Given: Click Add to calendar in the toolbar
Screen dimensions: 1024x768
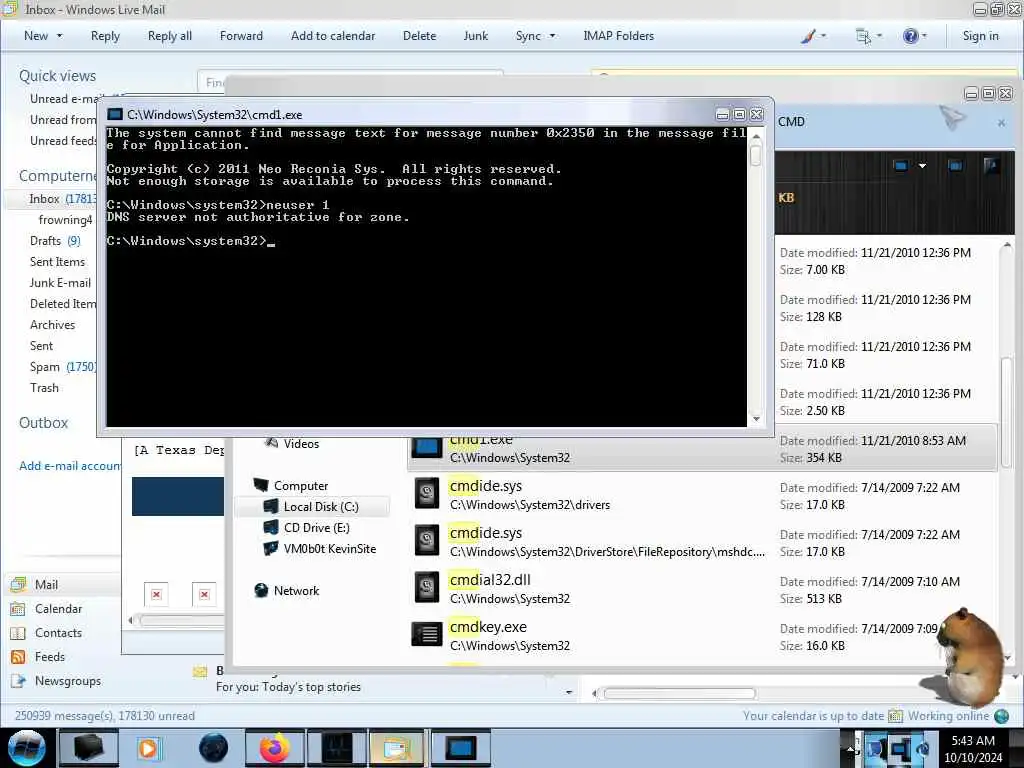Looking at the screenshot, I should pos(333,36).
